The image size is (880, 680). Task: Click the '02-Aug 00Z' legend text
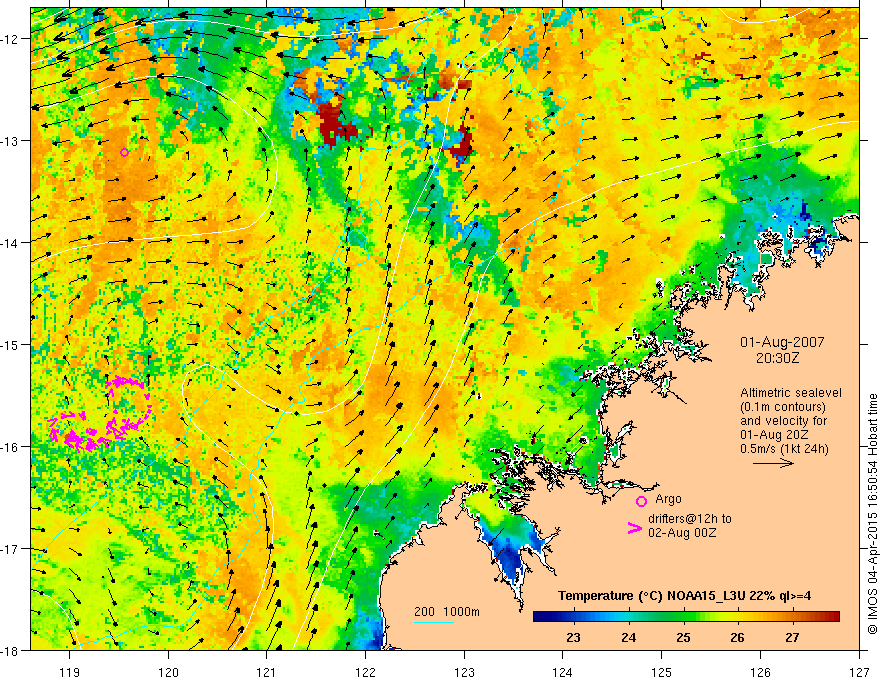point(682,533)
